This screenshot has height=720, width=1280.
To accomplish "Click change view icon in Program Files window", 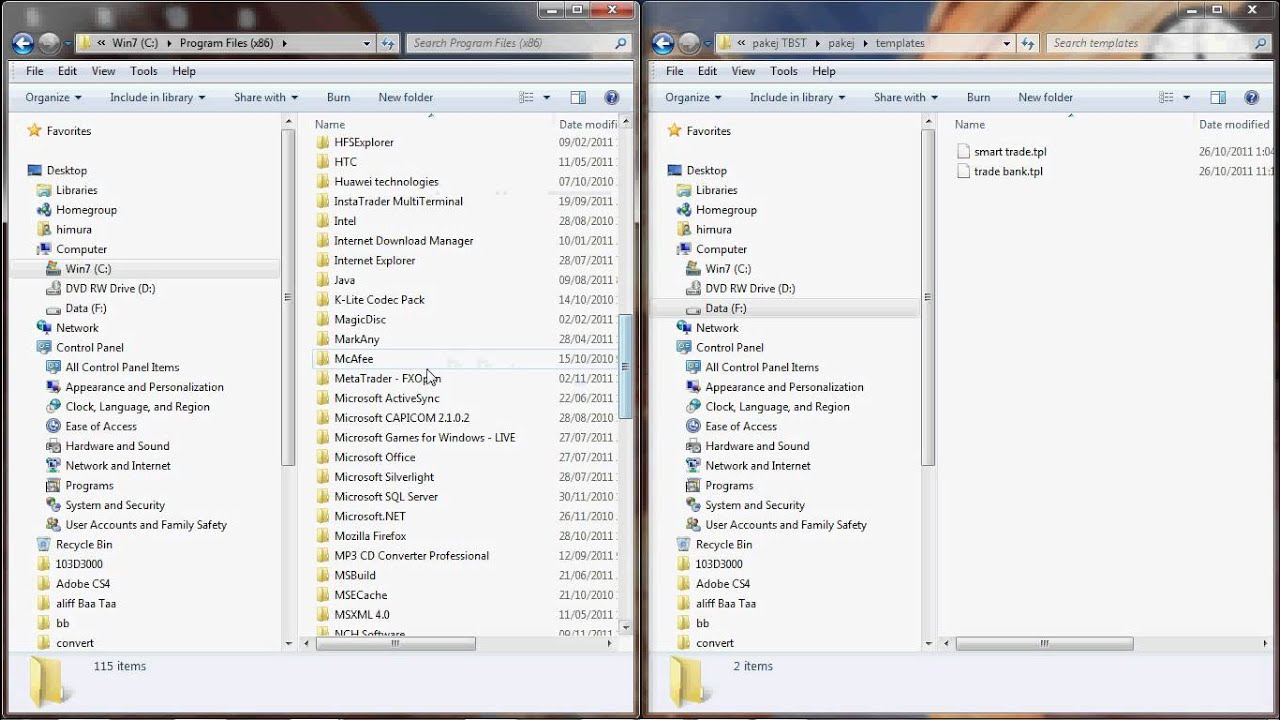I will 527,97.
